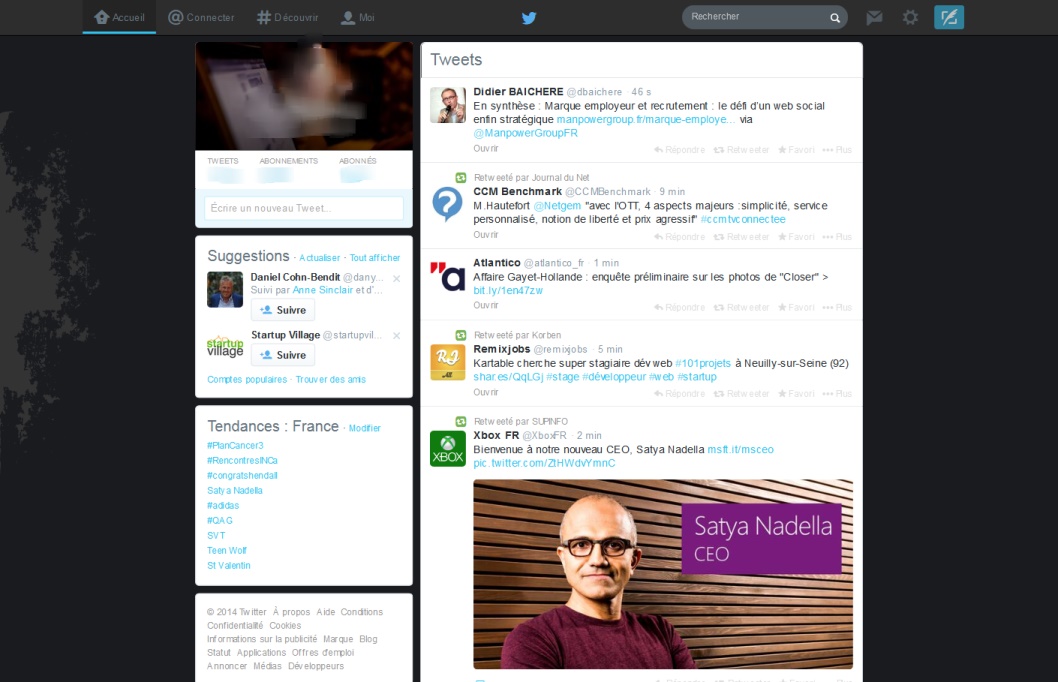Open the settings gear menu

click(910, 18)
